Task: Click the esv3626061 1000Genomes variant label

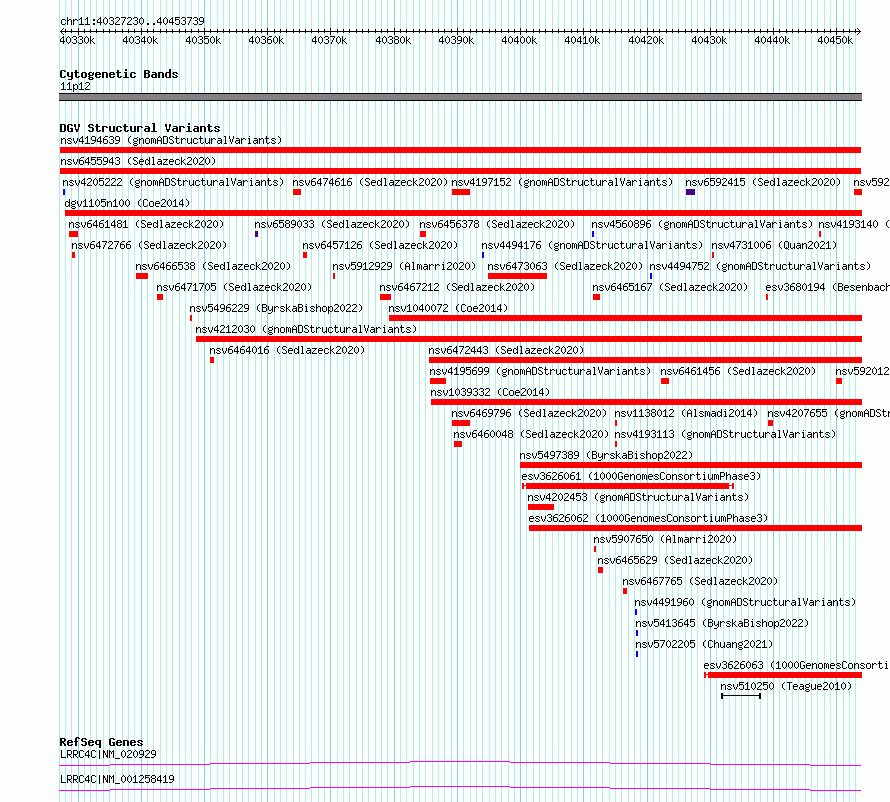Action: (x=641, y=476)
